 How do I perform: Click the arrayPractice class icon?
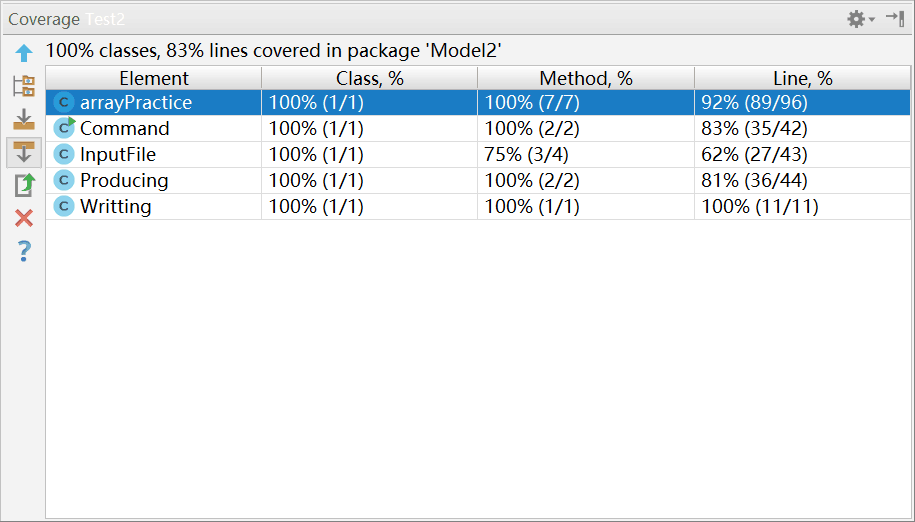point(64,103)
